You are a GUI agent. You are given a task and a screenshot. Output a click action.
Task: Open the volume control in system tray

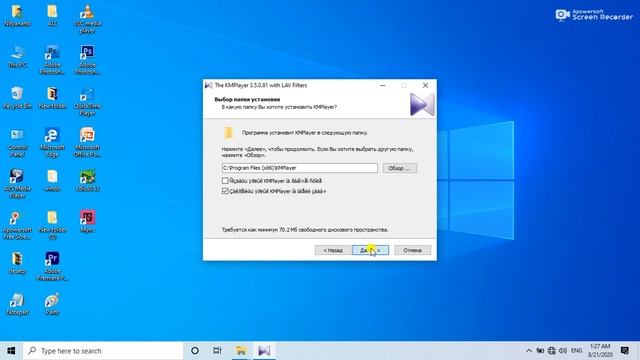point(563,351)
